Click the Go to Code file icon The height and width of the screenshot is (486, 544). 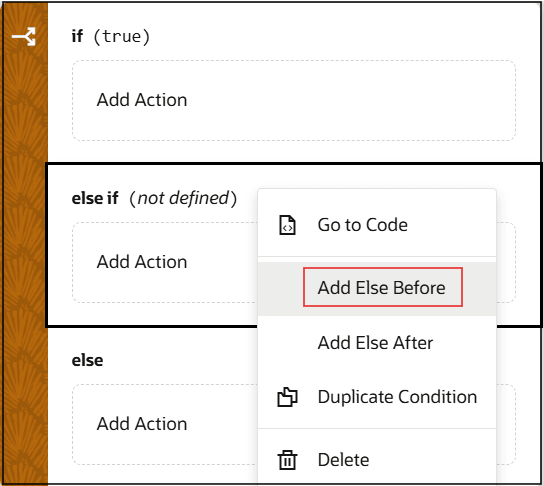(x=287, y=225)
